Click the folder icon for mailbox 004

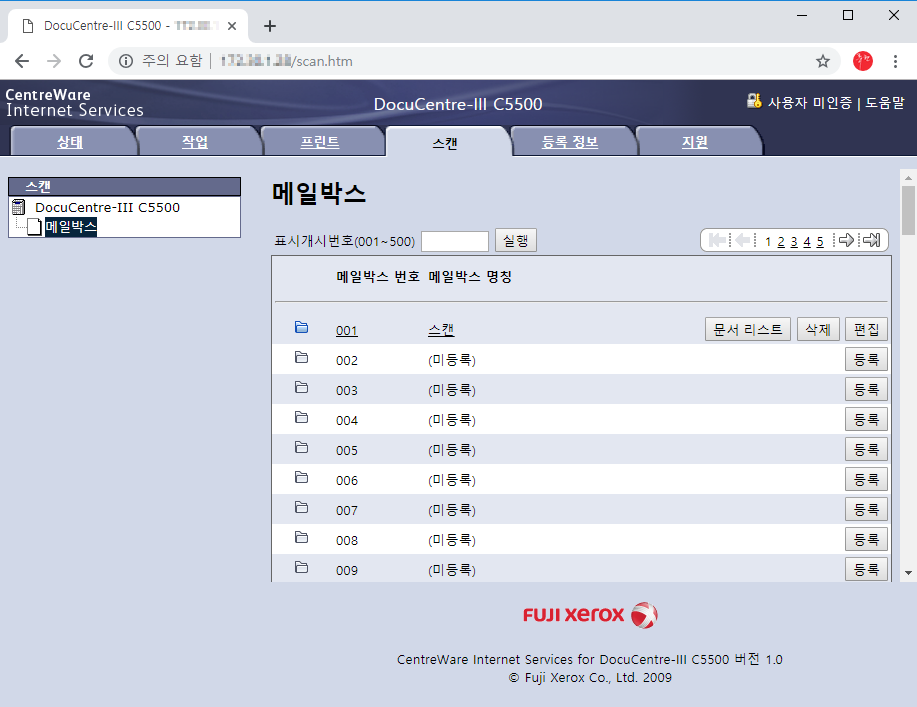click(x=301, y=418)
